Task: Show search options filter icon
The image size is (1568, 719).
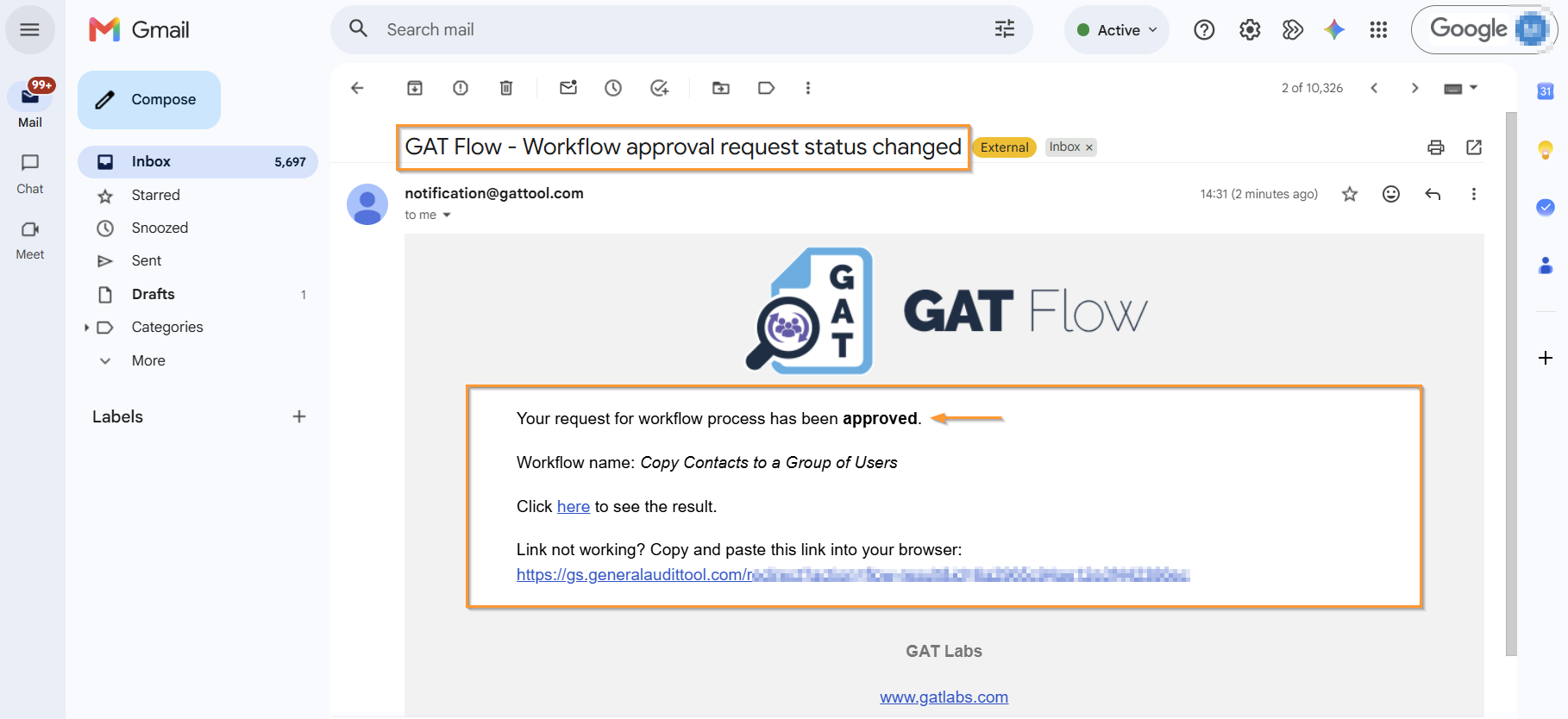Action: click(1005, 29)
